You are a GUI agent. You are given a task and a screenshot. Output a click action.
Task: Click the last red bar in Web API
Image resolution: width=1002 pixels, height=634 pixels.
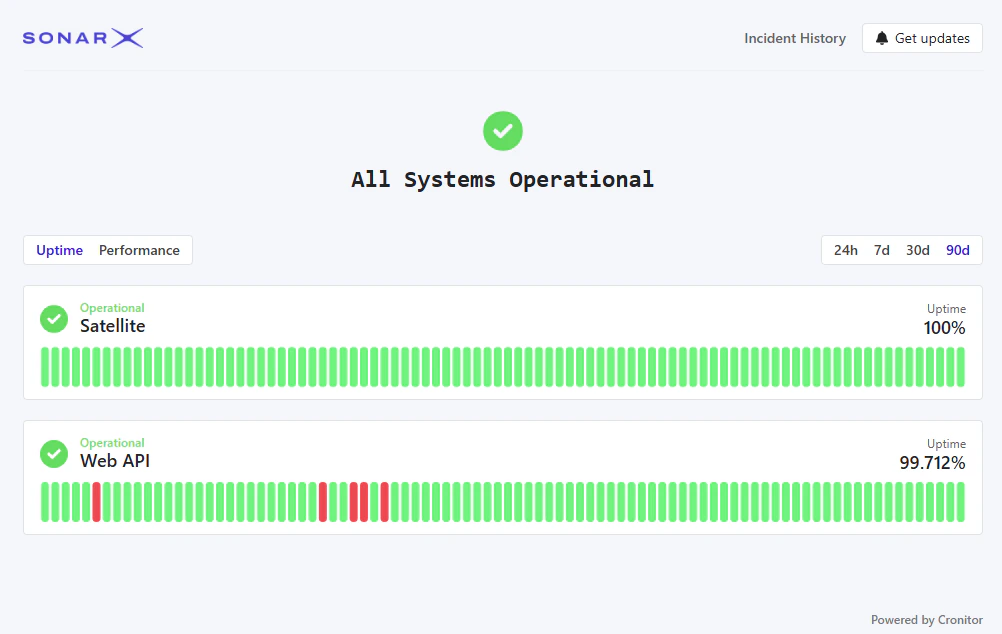(385, 502)
